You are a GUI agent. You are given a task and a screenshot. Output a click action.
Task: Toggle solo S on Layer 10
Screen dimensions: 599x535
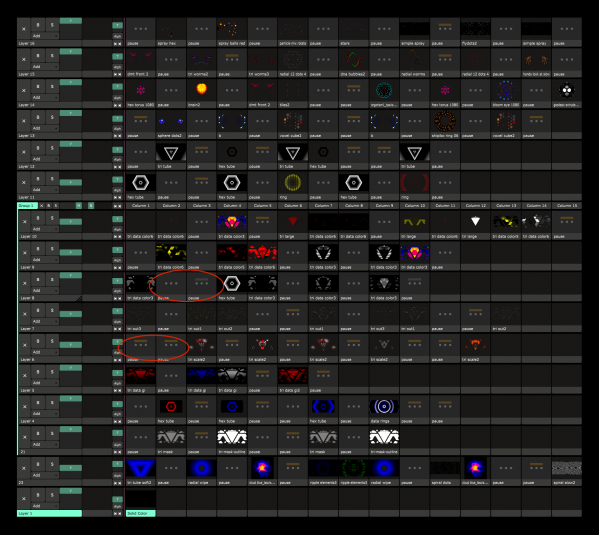(52, 218)
